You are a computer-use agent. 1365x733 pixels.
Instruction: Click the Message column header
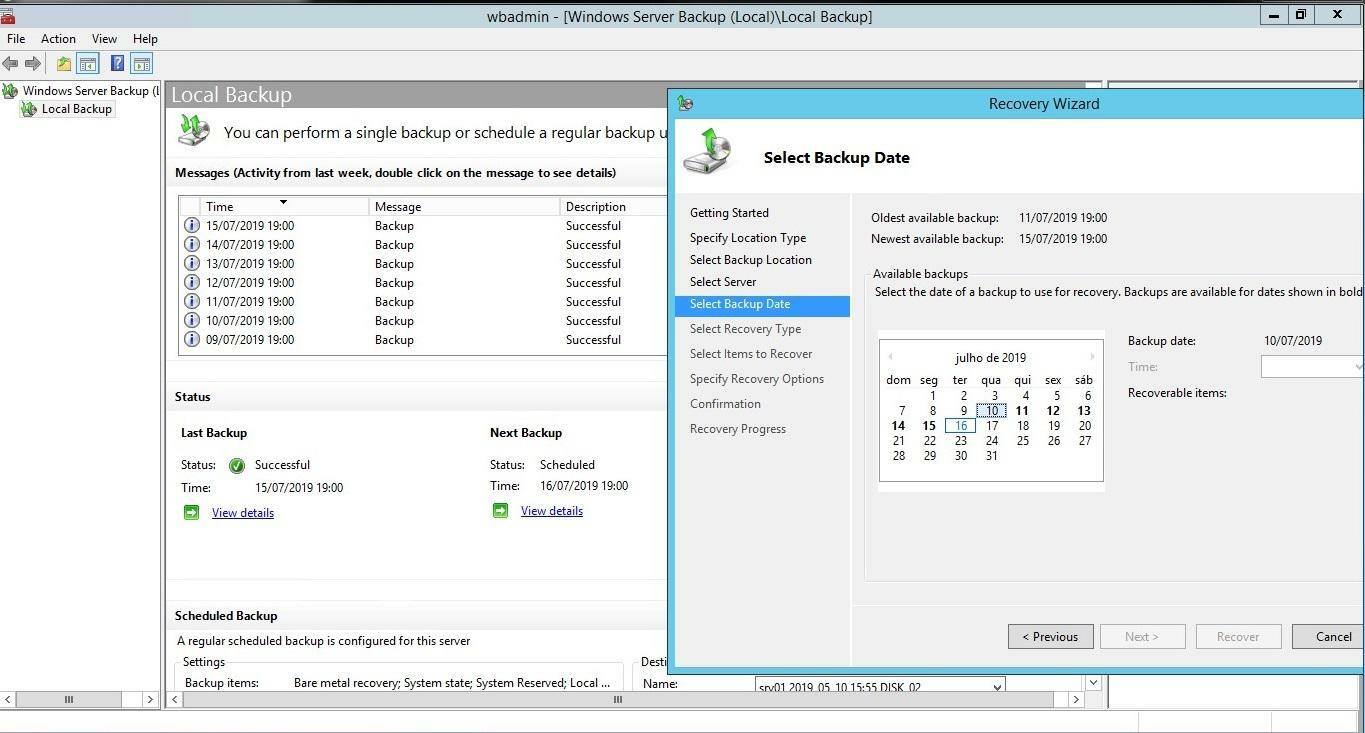[x=464, y=206]
